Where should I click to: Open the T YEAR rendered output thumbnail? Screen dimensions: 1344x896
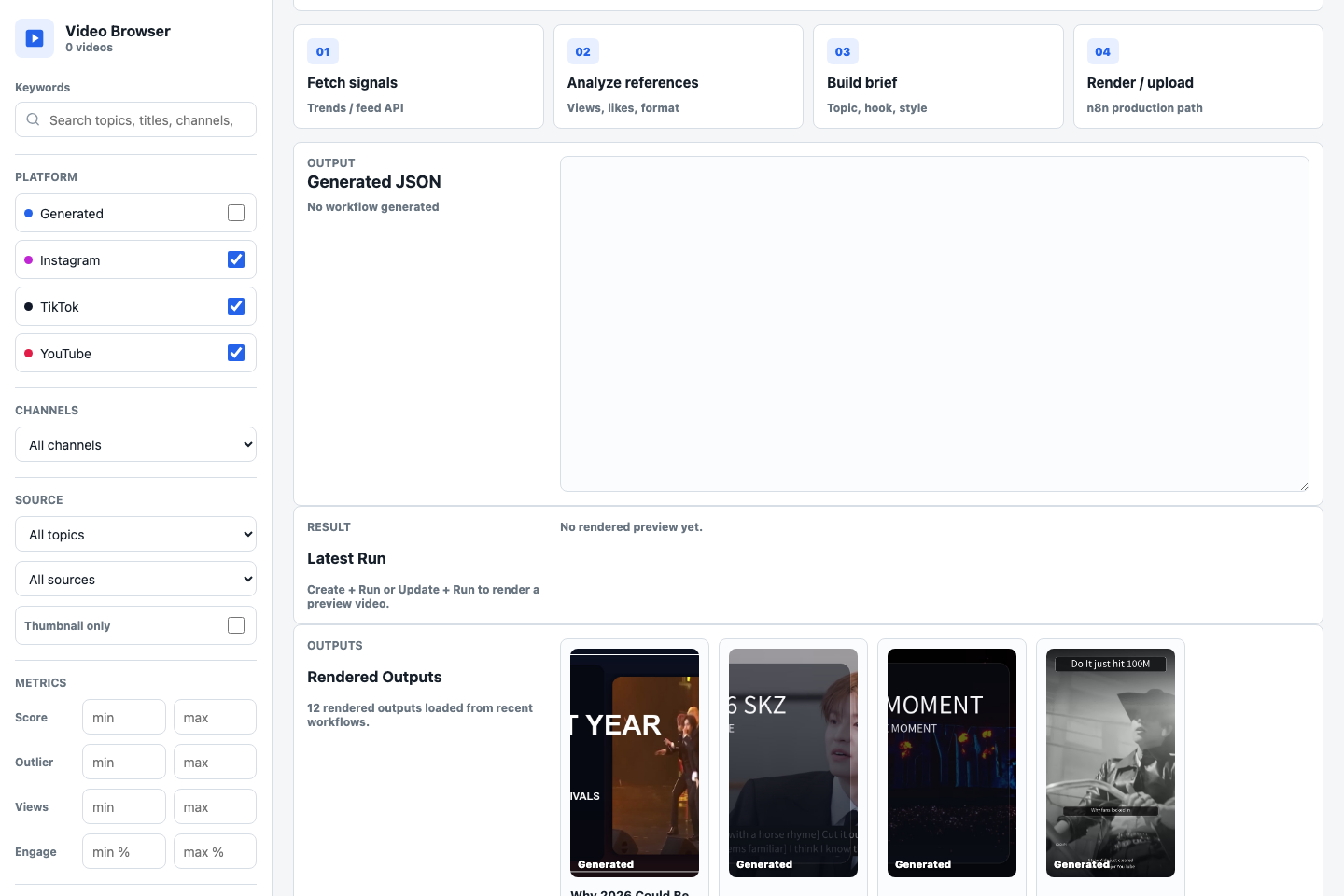click(x=635, y=763)
